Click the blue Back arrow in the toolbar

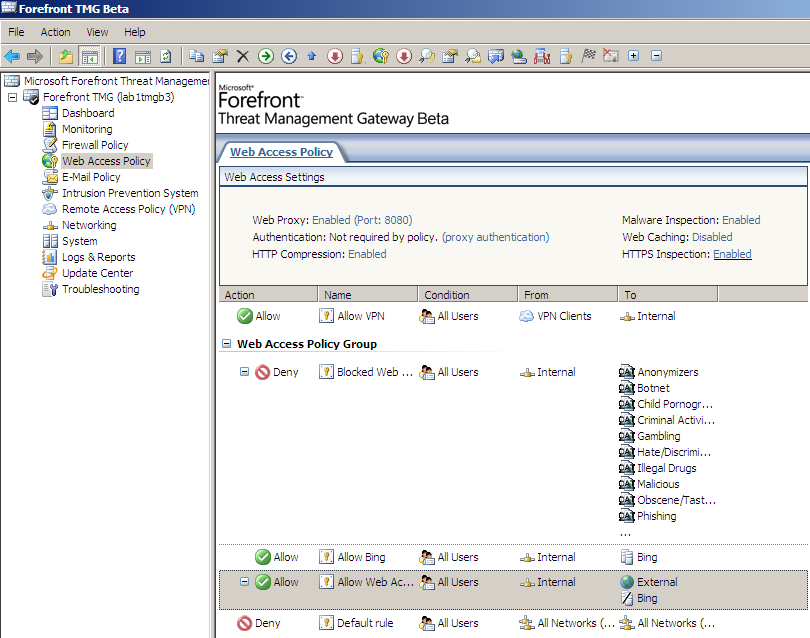tap(12, 56)
